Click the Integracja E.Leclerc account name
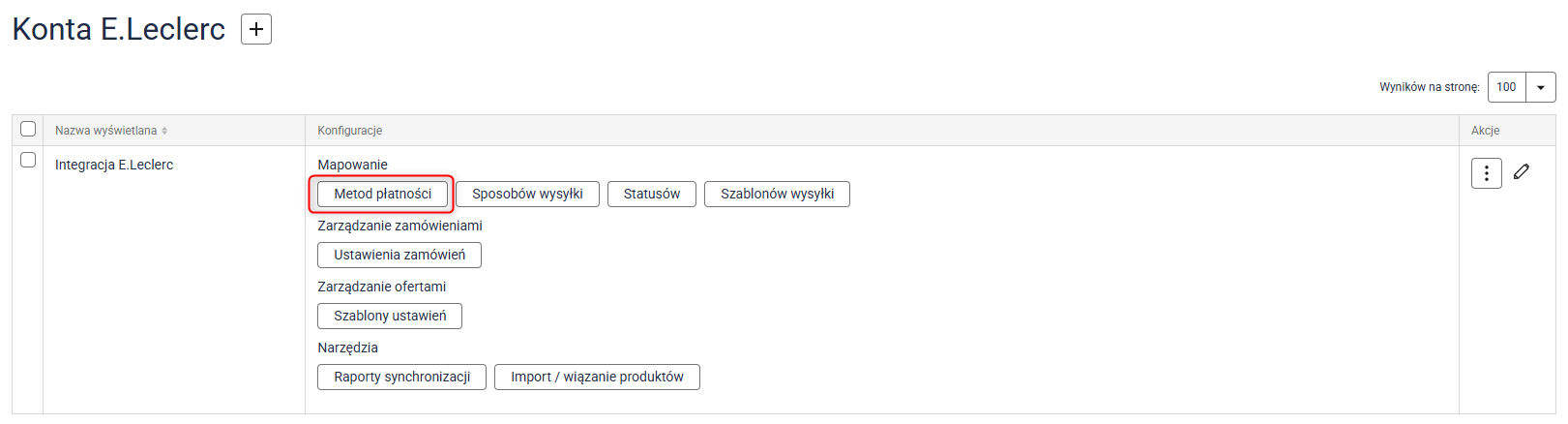This screenshot has width=1568, height=424. point(114,165)
